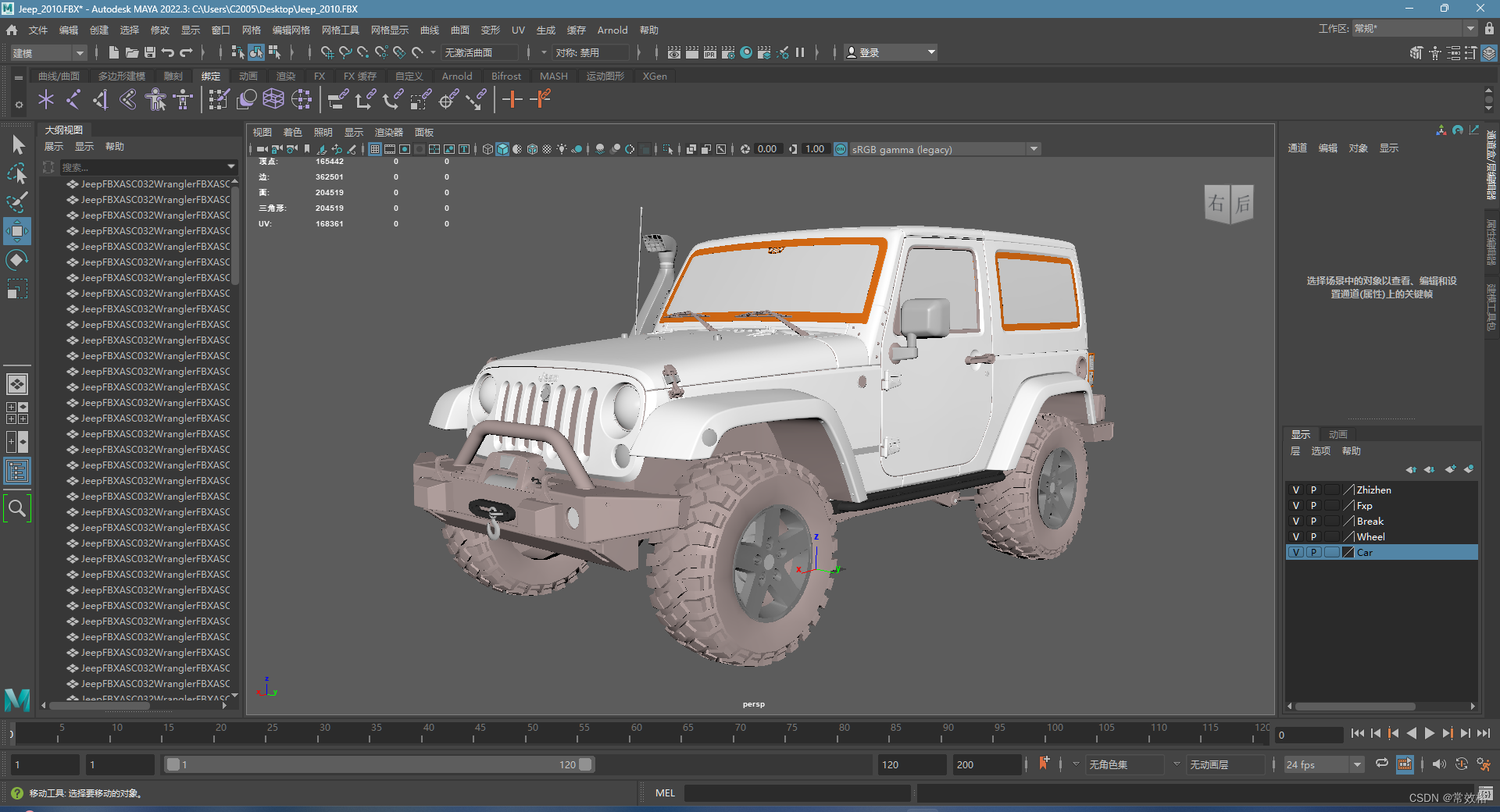Apply the Orient Constraint shelf icon
1500x812 pixels.
coord(393,99)
